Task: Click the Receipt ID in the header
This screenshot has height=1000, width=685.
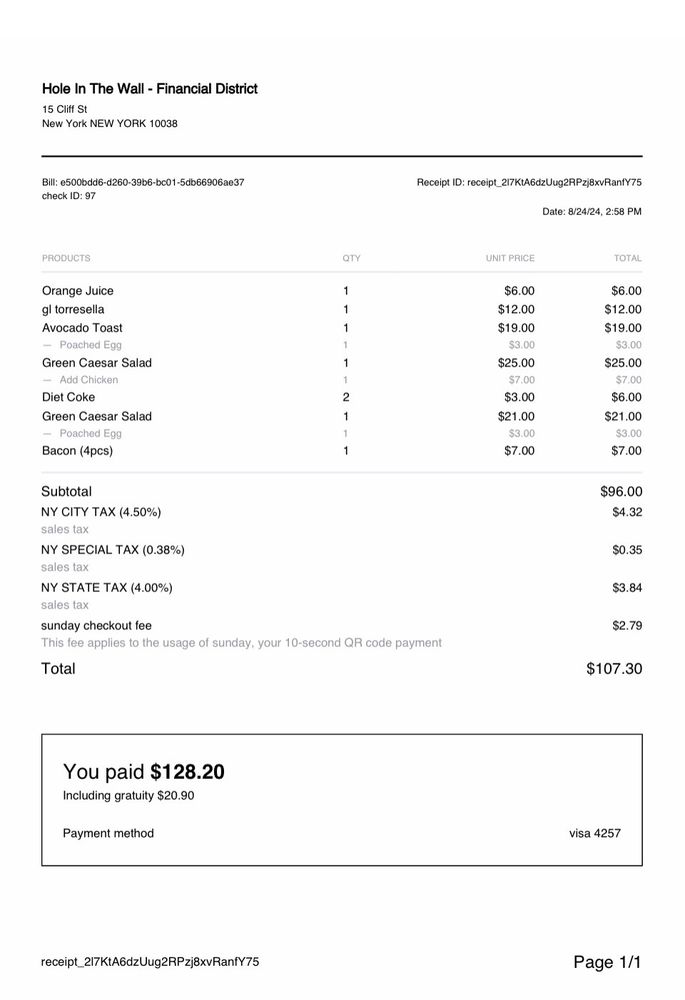Action: click(x=529, y=182)
